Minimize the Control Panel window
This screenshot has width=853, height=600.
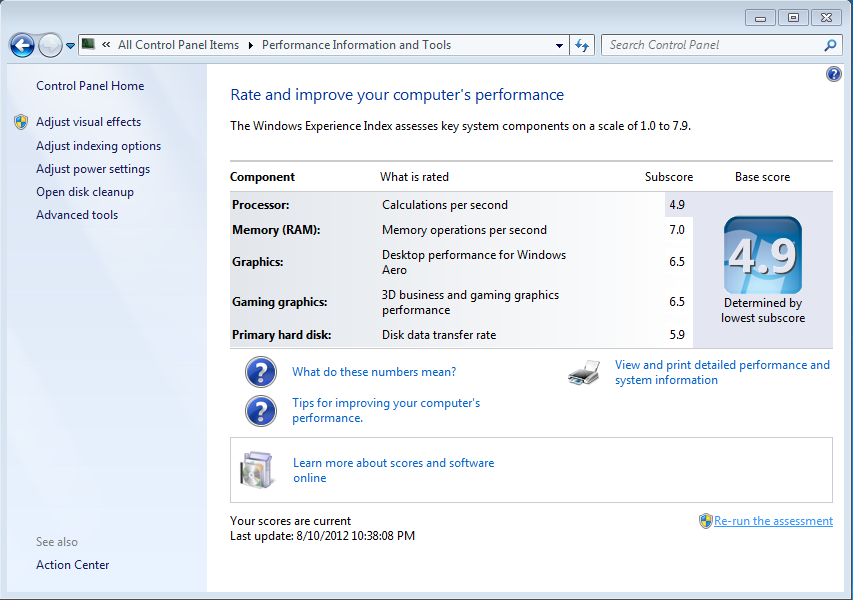tap(761, 18)
